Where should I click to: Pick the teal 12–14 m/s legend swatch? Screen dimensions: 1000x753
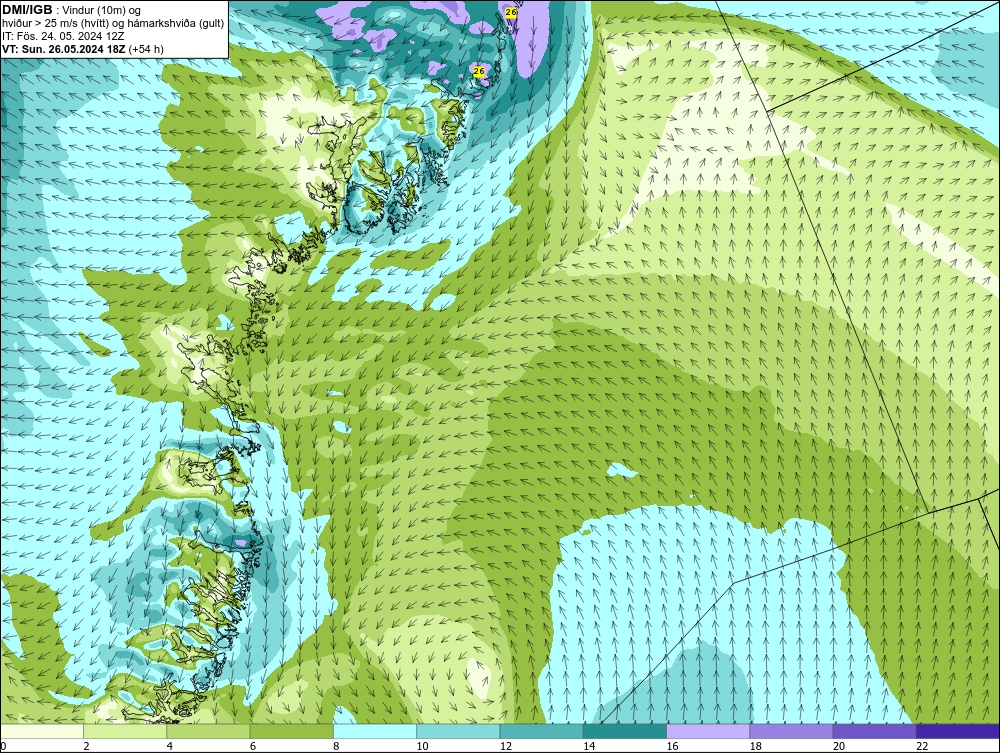click(541, 731)
